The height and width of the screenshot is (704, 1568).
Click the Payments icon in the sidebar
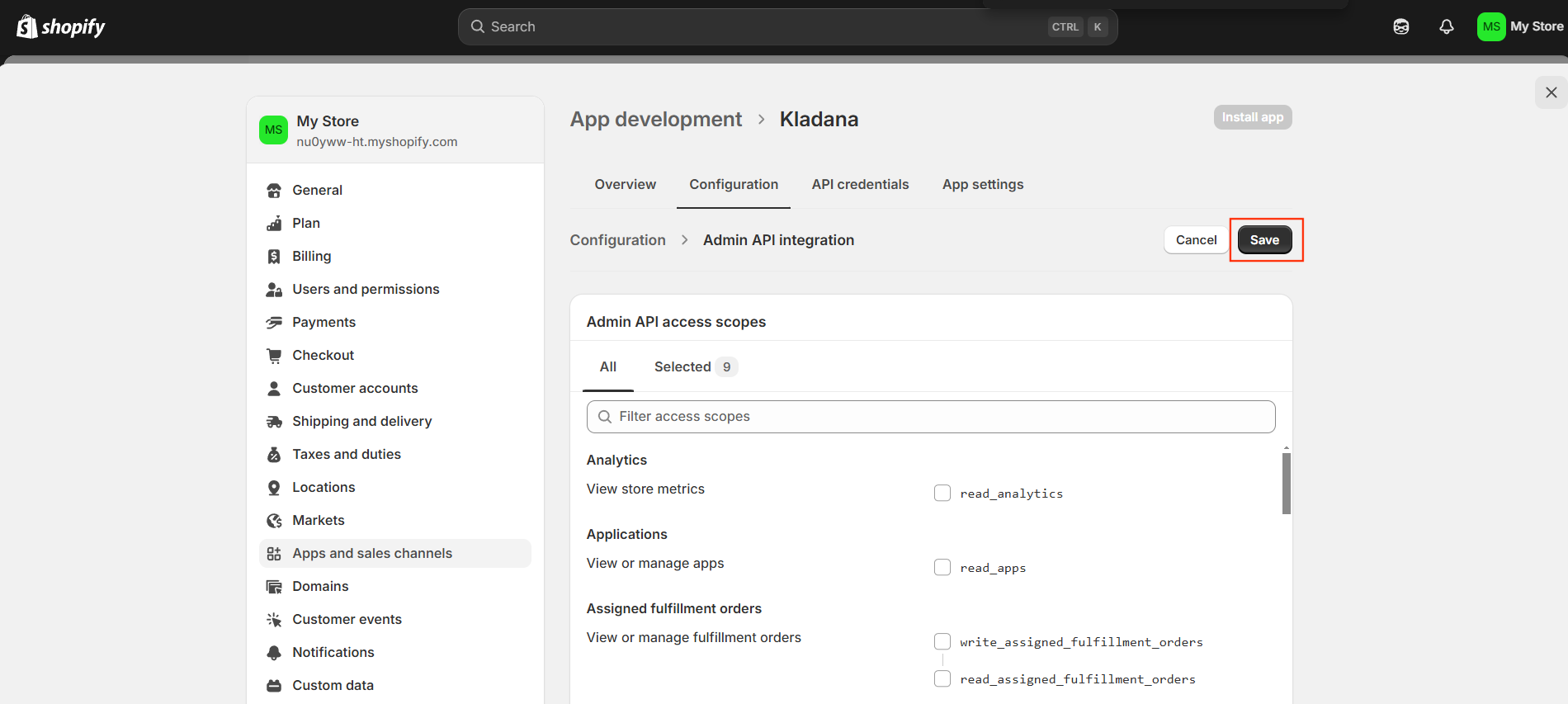coord(274,323)
